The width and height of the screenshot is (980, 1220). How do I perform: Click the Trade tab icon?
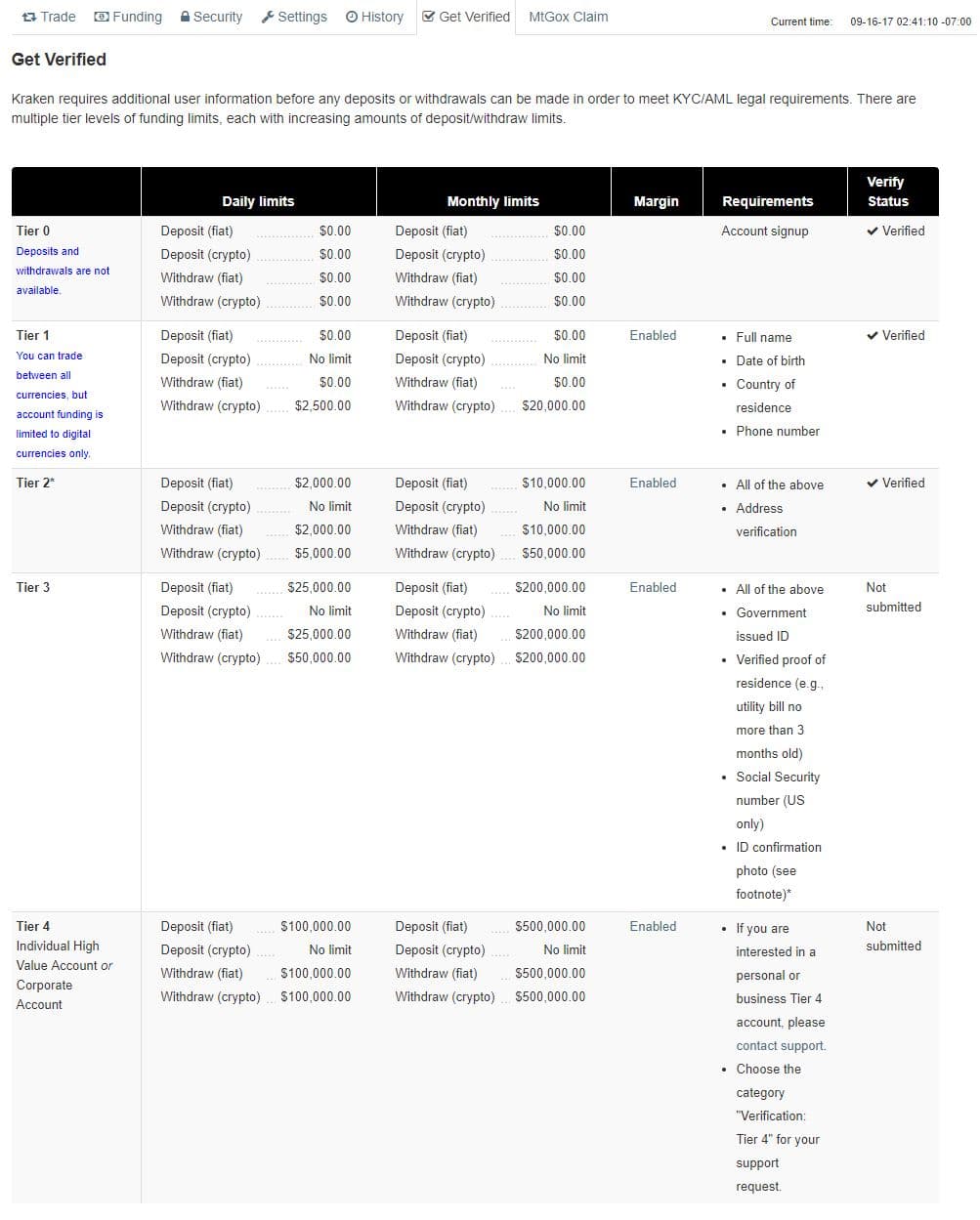28,17
